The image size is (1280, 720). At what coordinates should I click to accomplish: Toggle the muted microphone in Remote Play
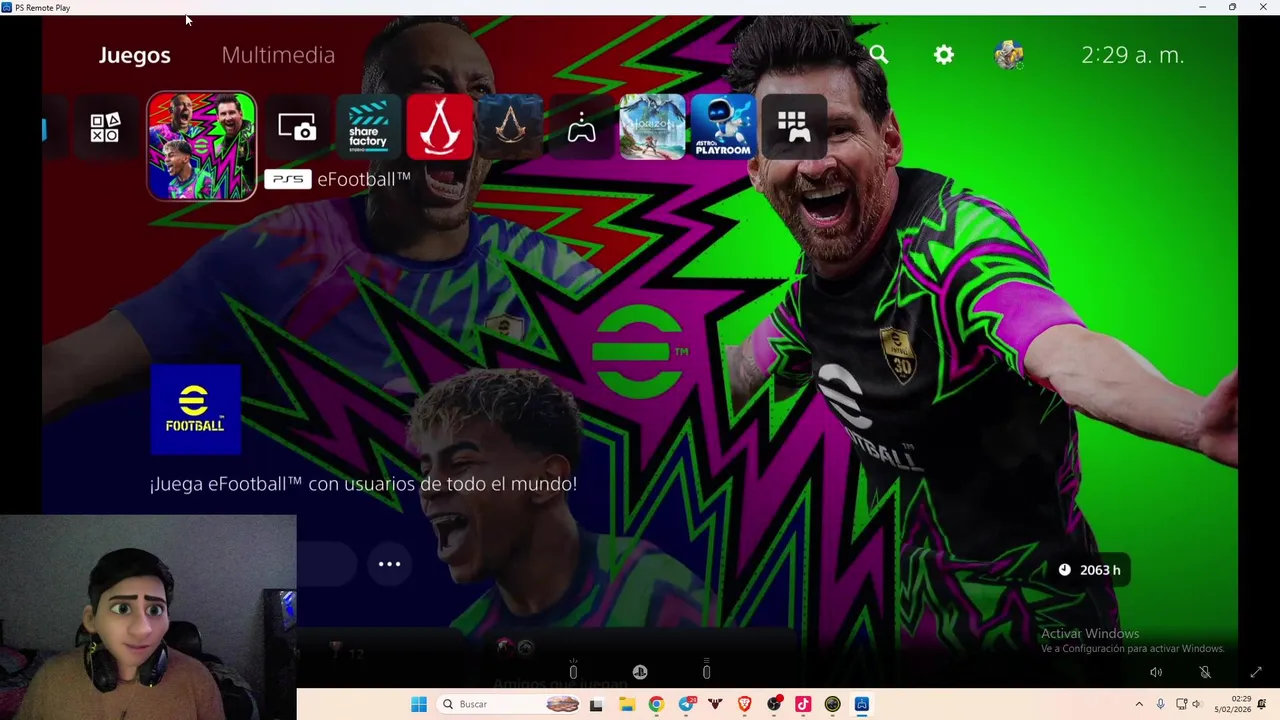coord(1205,672)
